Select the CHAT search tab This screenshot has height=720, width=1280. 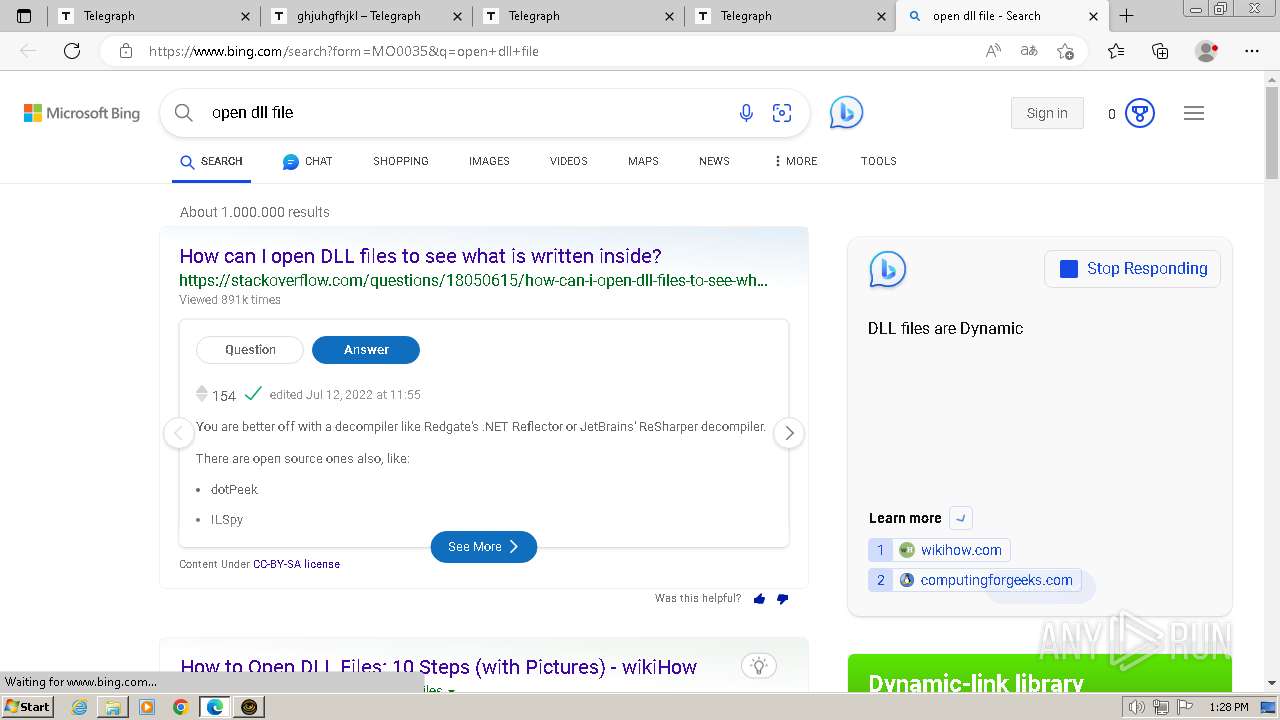click(x=307, y=161)
